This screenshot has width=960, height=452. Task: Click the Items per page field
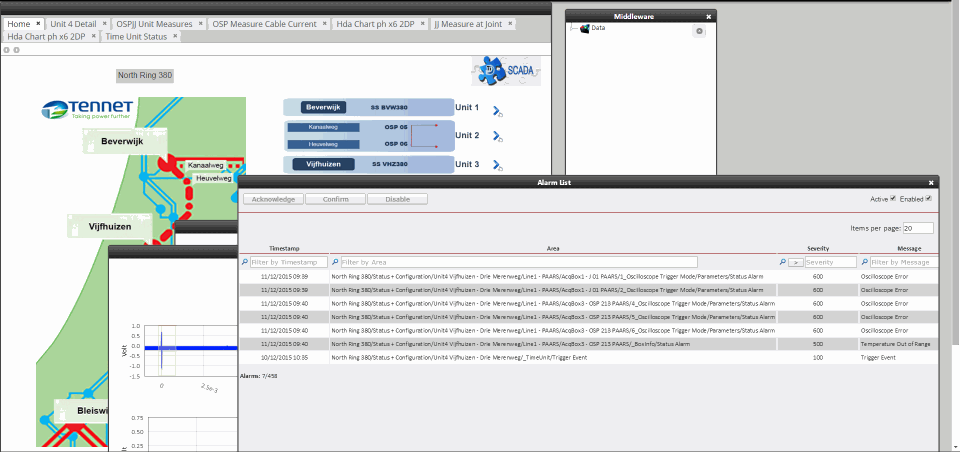(918, 228)
